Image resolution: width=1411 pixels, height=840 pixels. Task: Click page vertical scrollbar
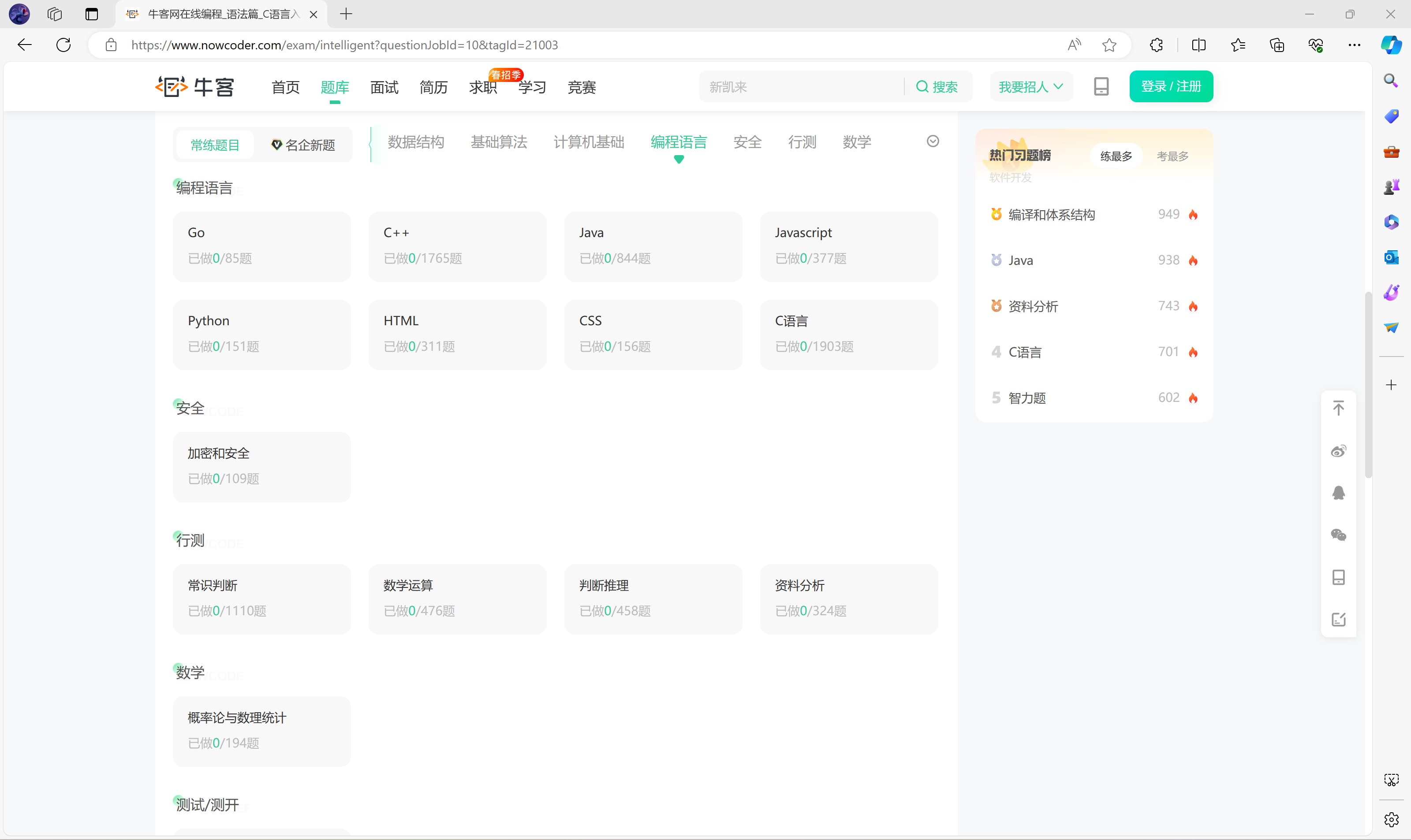1368,385
